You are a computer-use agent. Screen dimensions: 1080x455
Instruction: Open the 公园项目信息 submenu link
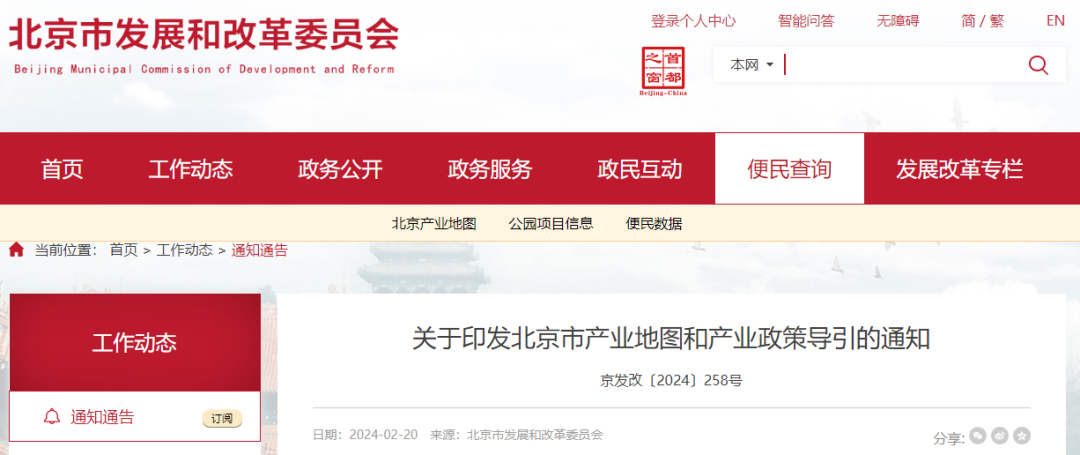point(550,224)
